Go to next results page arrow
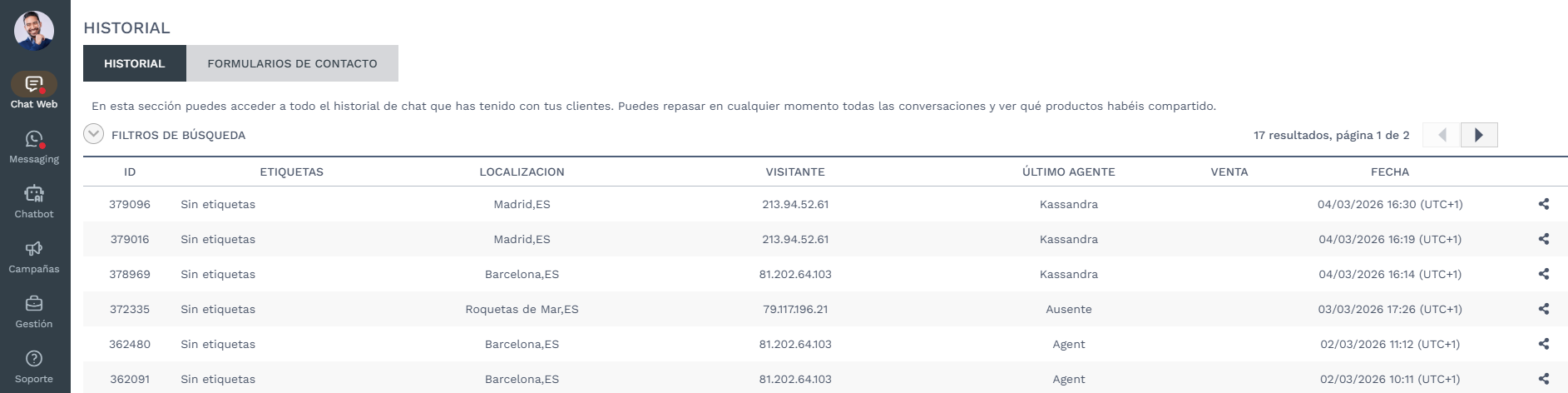 [1479, 135]
